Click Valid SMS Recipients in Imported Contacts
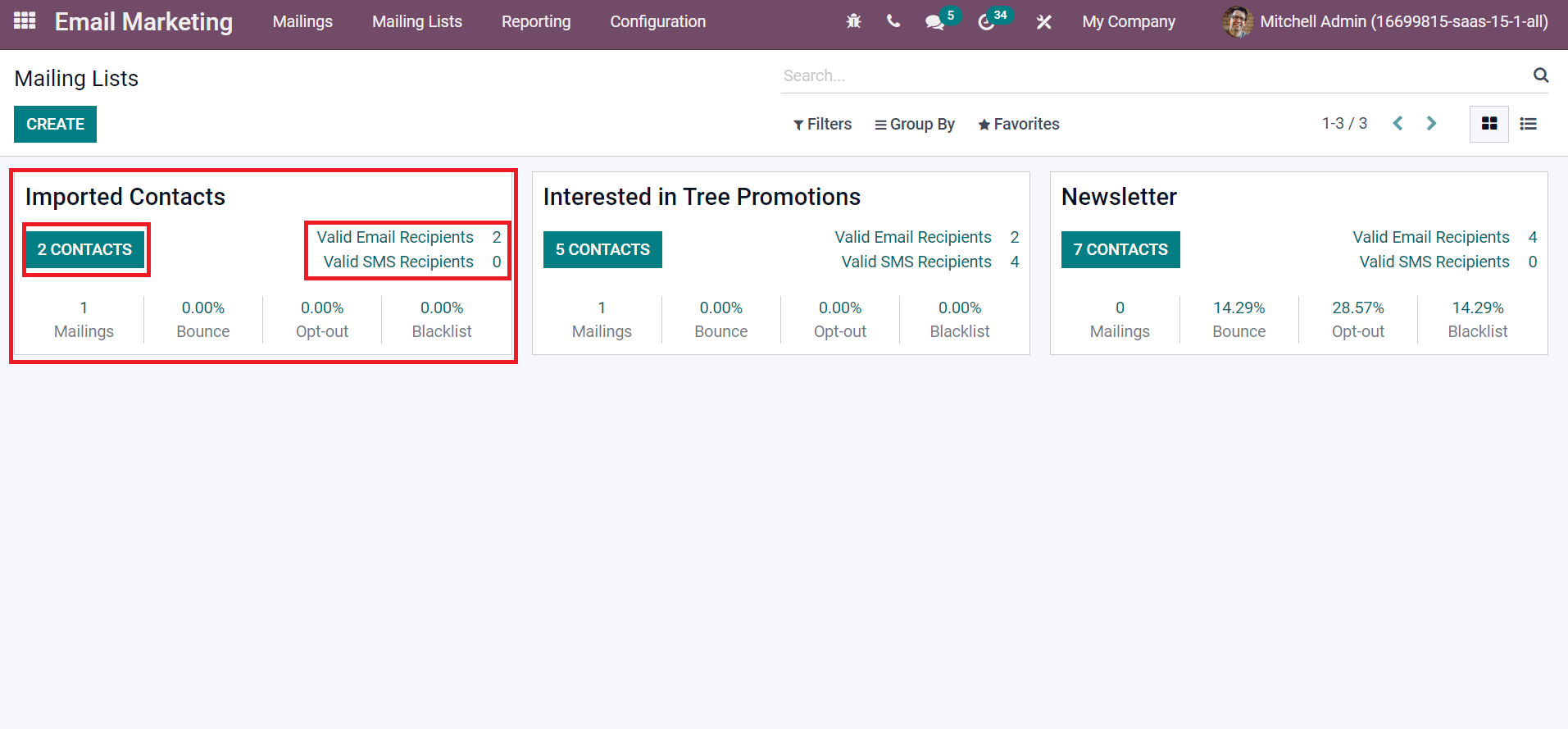 click(398, 262)
